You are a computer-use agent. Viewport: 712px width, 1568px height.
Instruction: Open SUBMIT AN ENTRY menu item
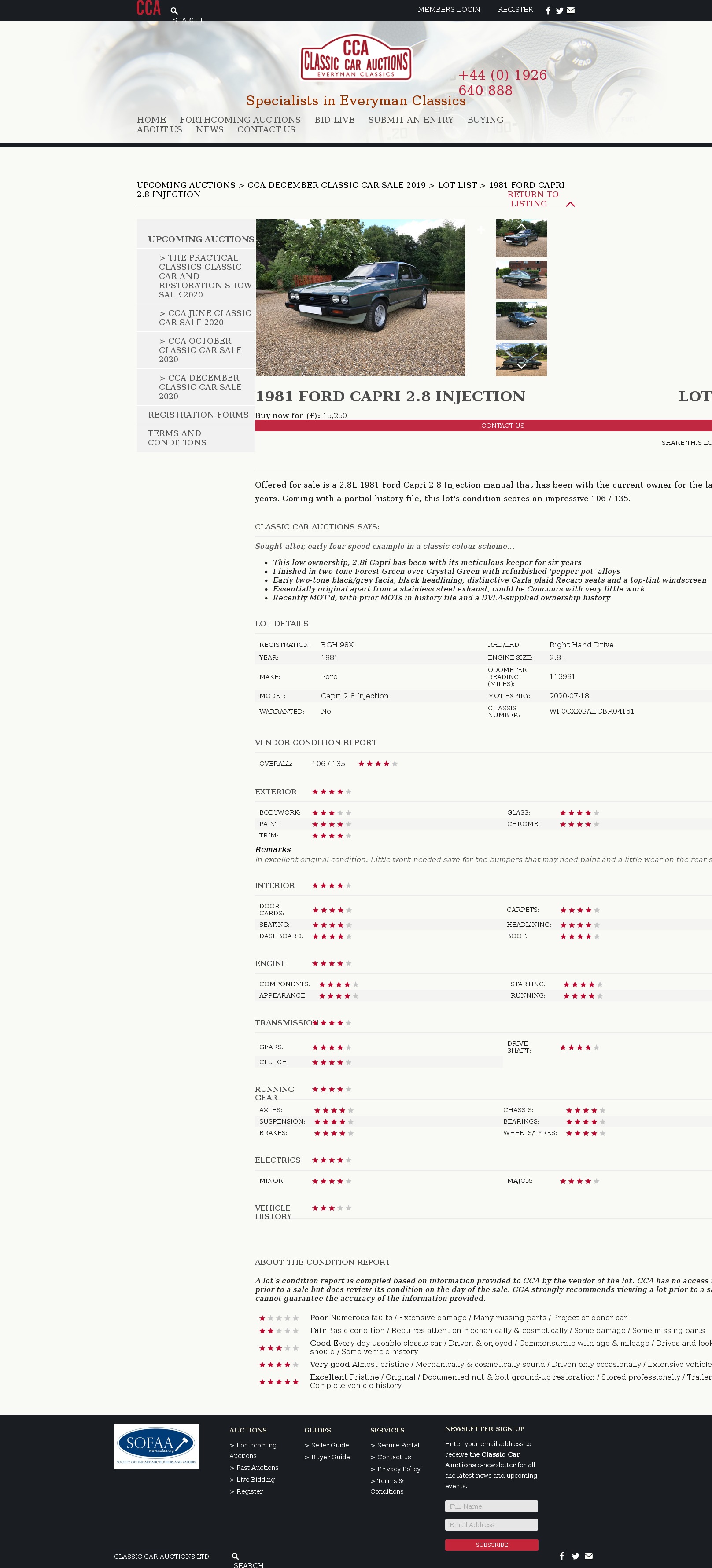pyautogui.click(x=411, y=120)
